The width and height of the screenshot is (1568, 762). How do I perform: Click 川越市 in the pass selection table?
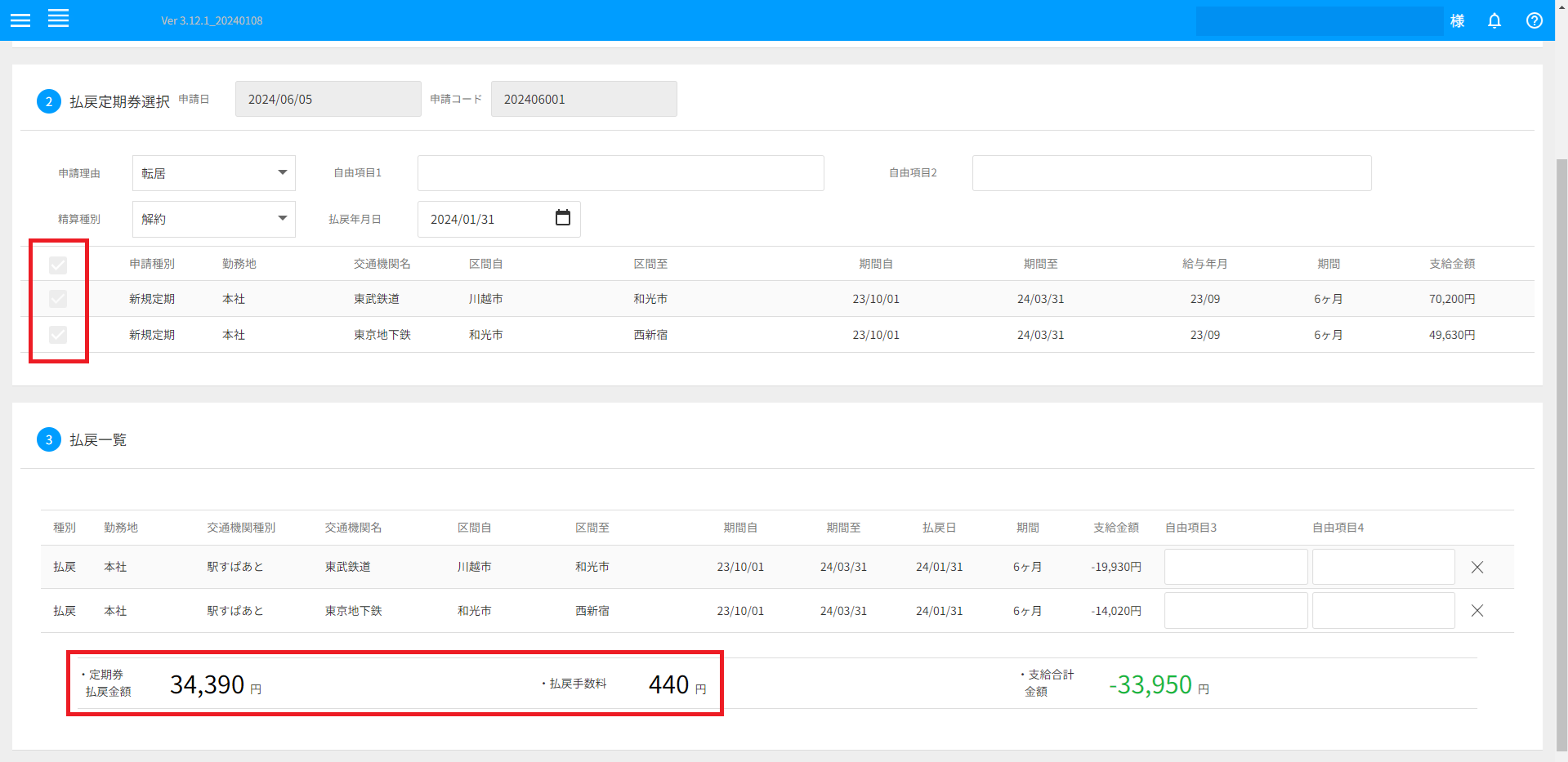[485, 299]
